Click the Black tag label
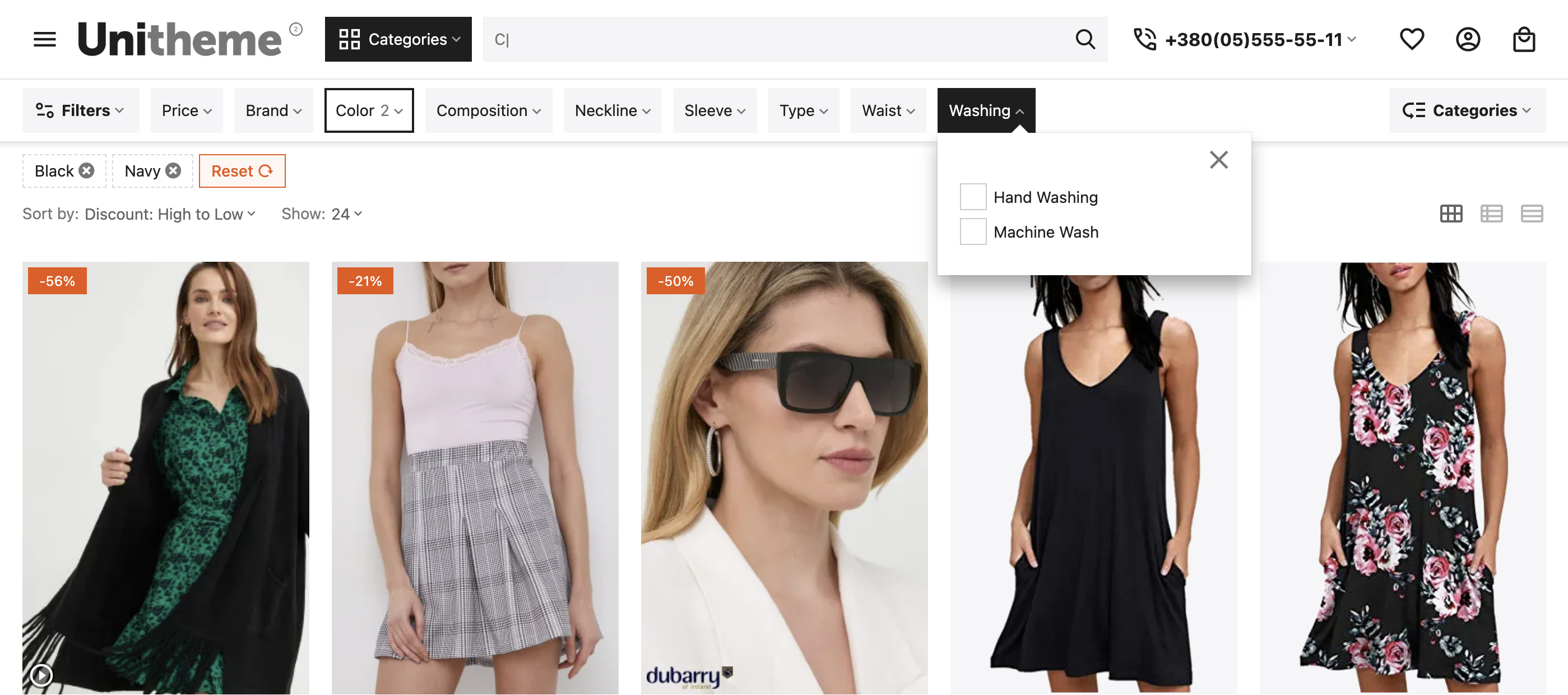 [x=54, y=171]
